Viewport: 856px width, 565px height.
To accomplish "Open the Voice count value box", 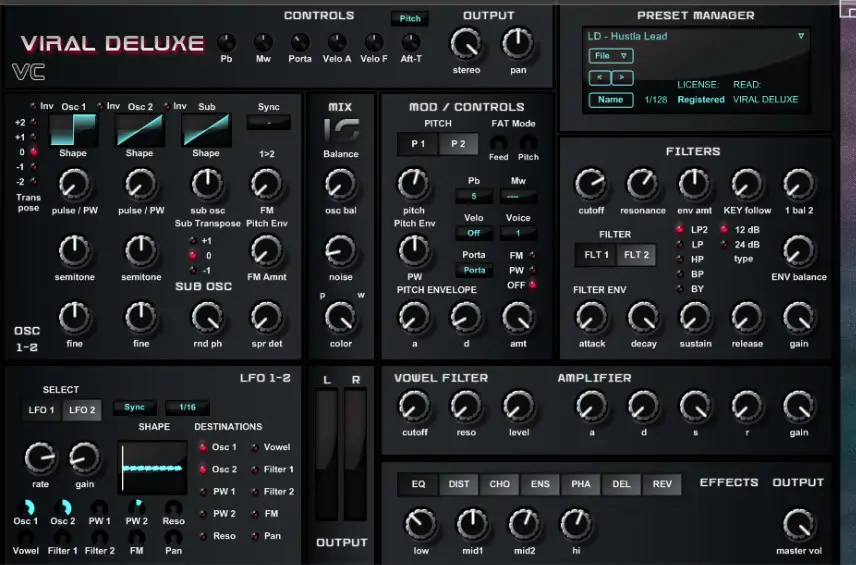I will click(x=518, y=233).
